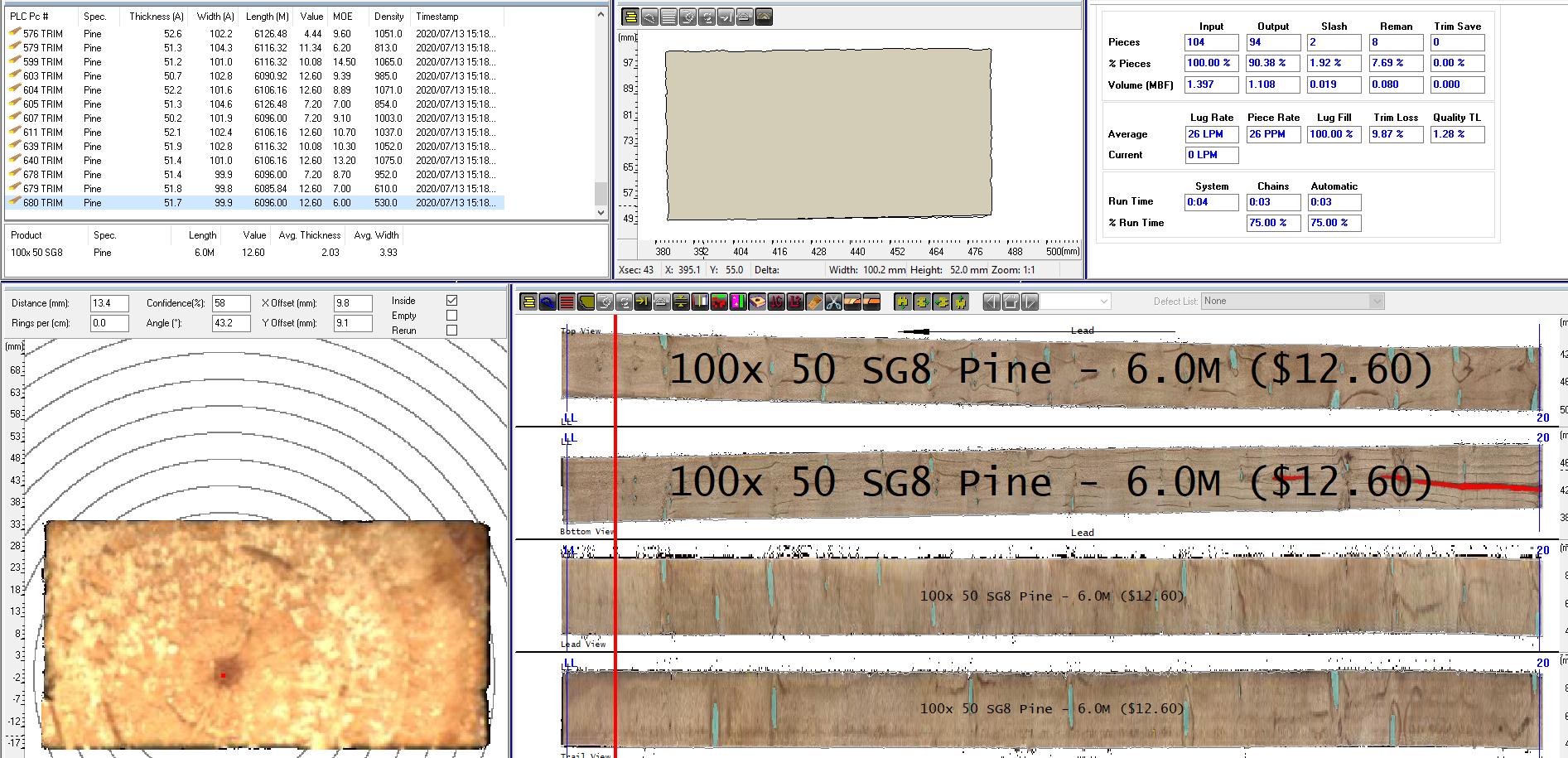
Task: Sort by the Length (M) column header
Action: pos(267,17)
